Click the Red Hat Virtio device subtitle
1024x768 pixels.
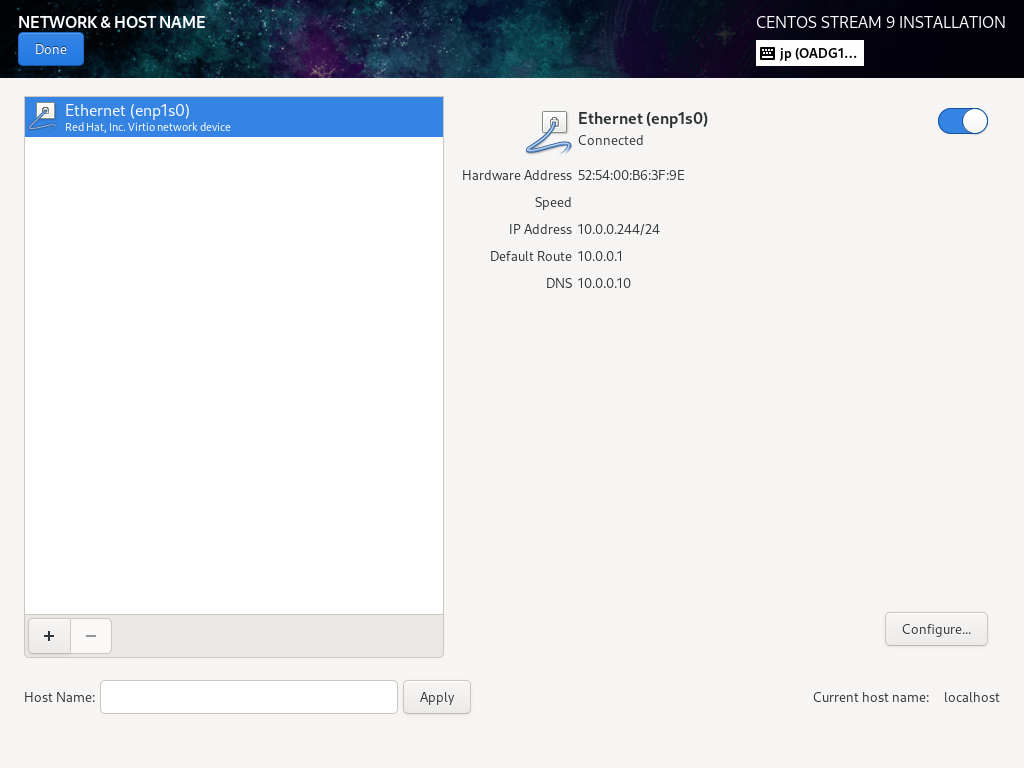click(148, 127)
